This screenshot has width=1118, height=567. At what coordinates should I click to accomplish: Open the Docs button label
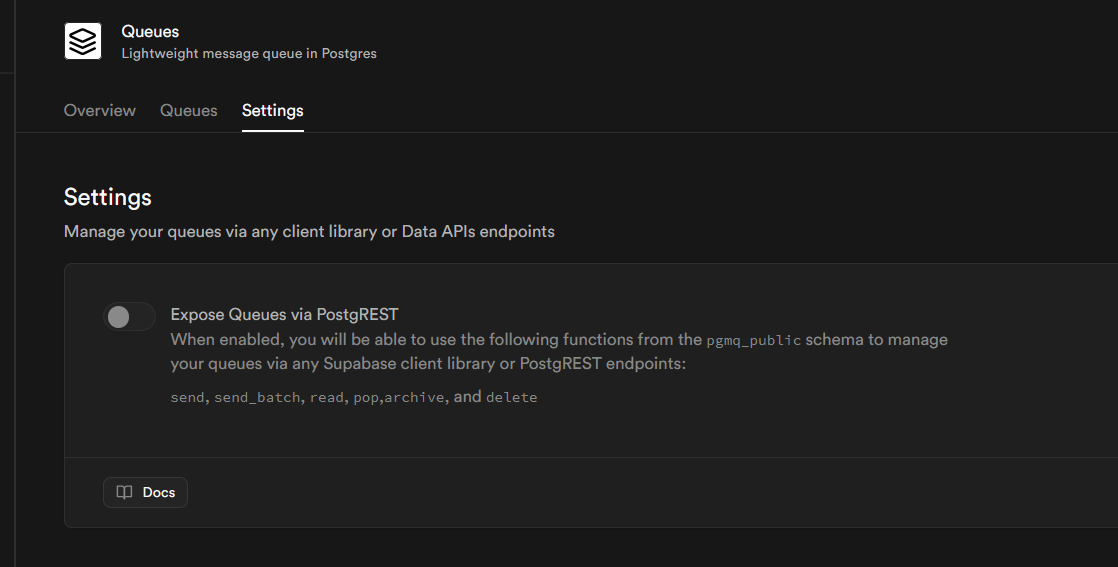tap(159, 492)
